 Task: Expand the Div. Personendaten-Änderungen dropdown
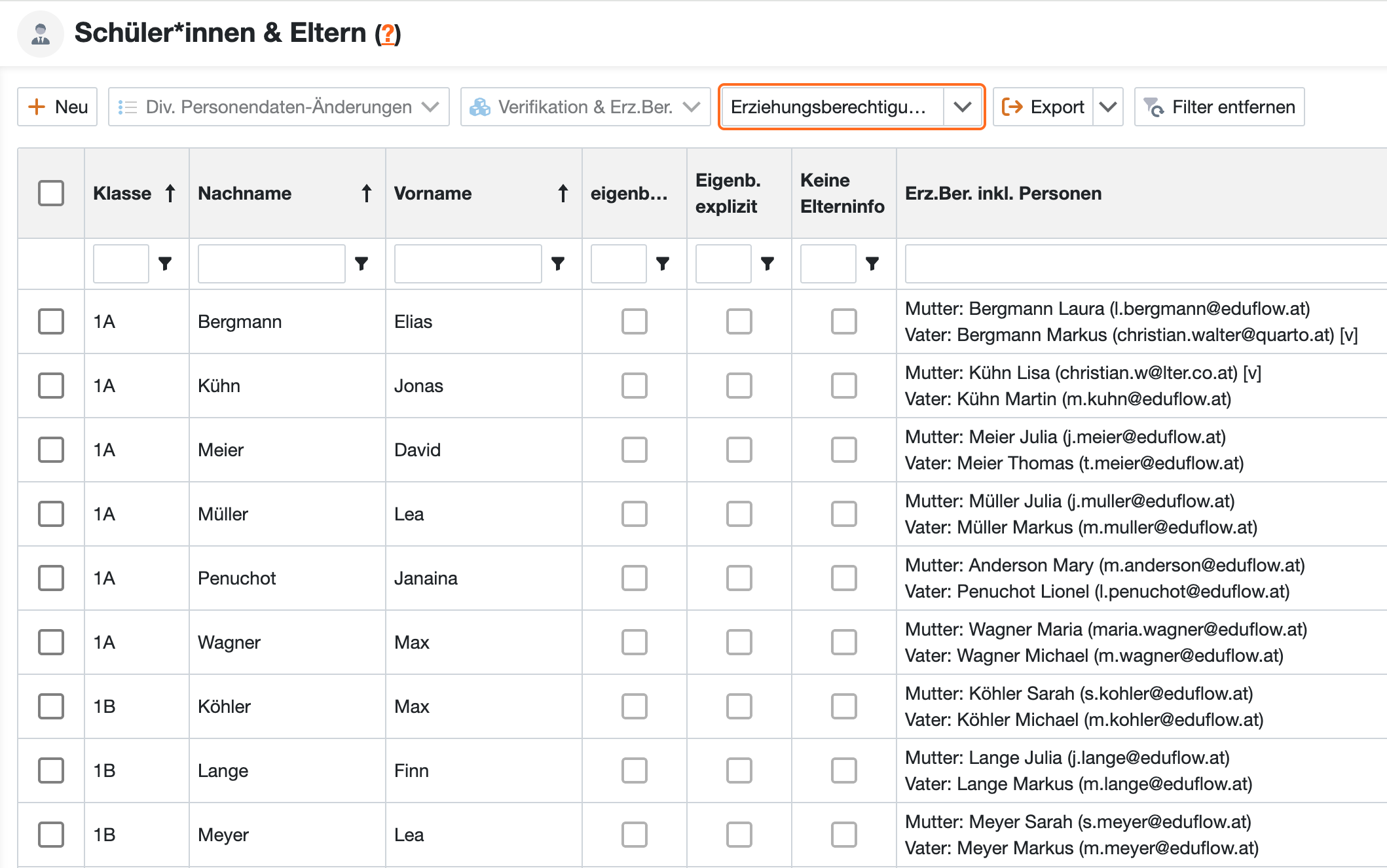[279, 107]
